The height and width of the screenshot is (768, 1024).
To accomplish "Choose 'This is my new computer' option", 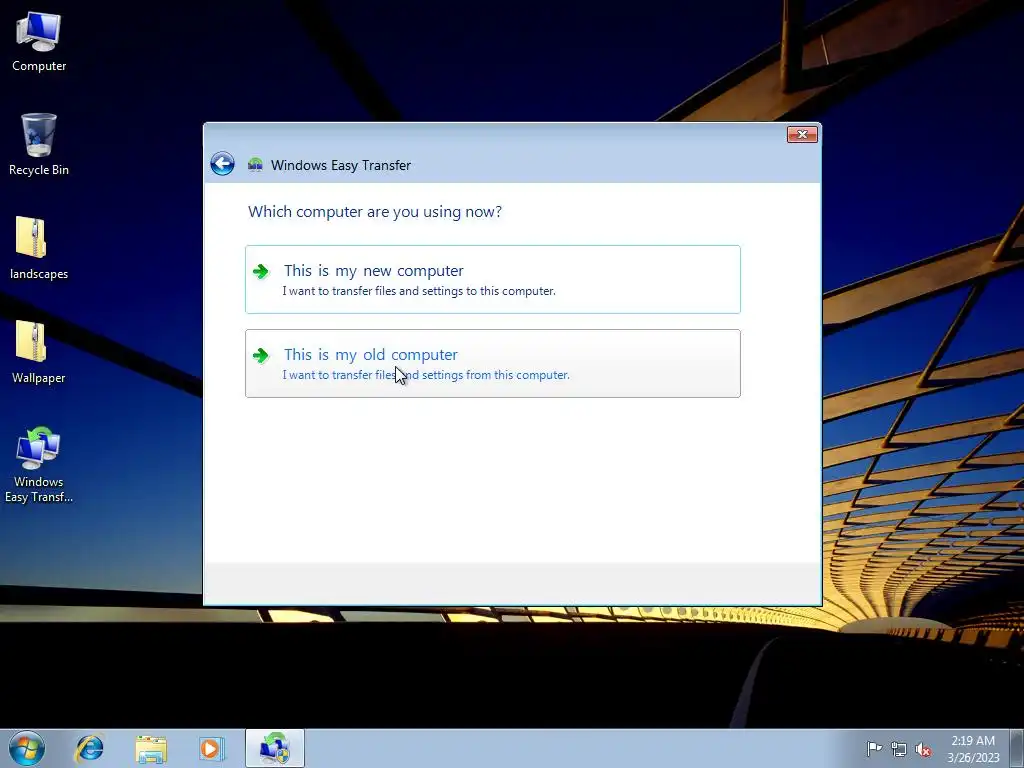I will tap(492, 280).
